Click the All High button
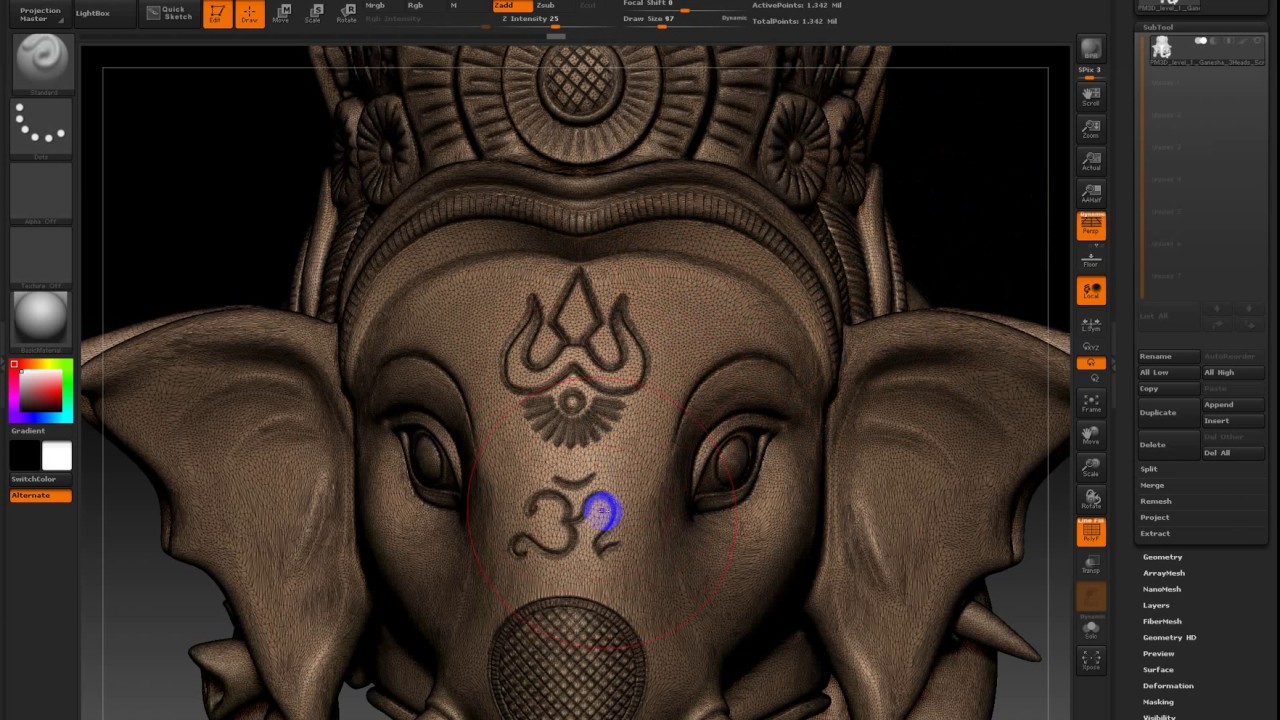The height and width of the screenshot is (720, 1280). click(1233, 372)
